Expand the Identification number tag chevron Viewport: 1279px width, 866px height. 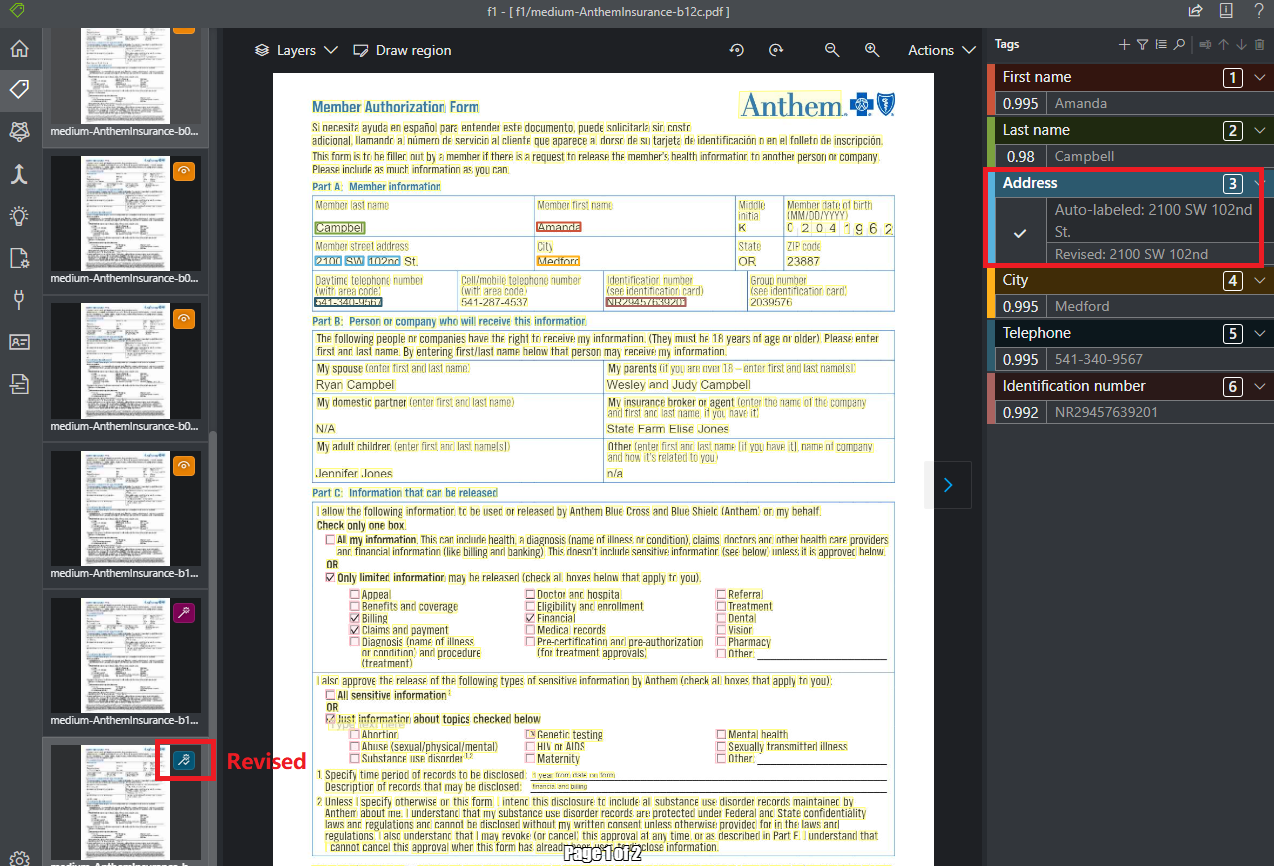click(x=1259, y=386)
